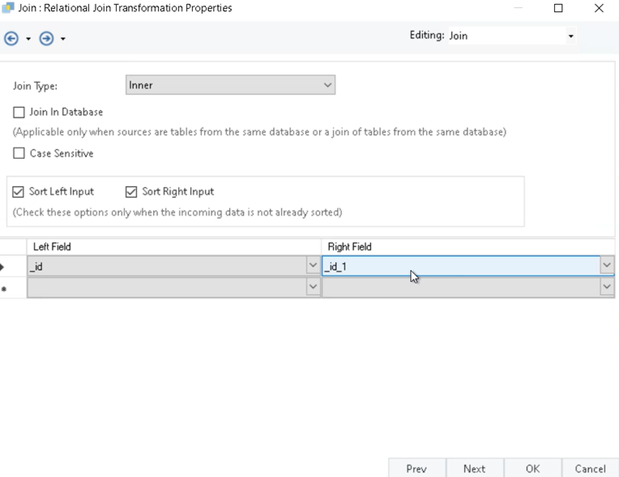This screenshot has height=477, width=619.
Task: Confirm with the OK button
Action: coord(532,468)
